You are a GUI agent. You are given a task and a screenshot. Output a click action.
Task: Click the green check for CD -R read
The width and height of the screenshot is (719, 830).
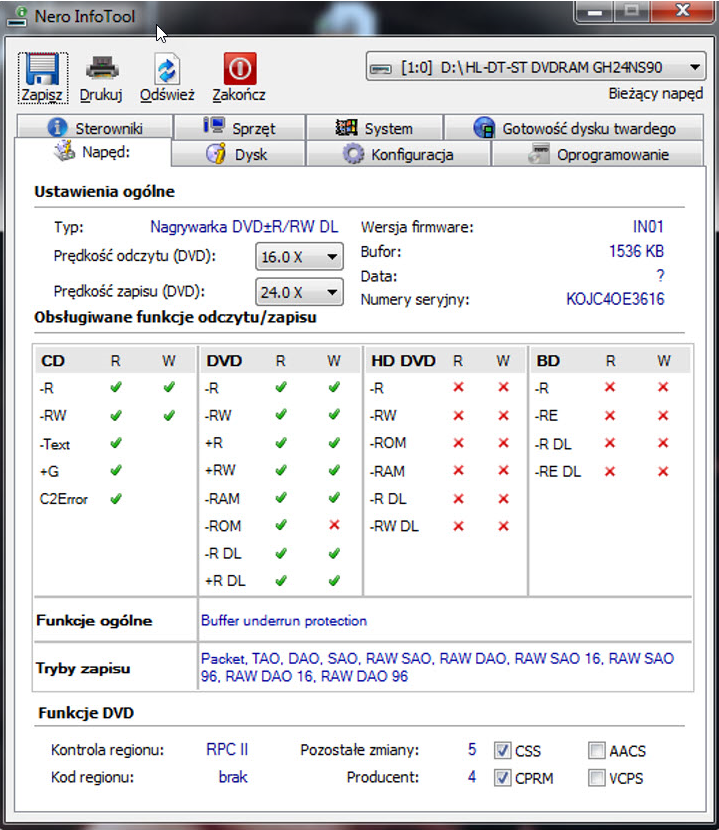click(x=116, y=387)
